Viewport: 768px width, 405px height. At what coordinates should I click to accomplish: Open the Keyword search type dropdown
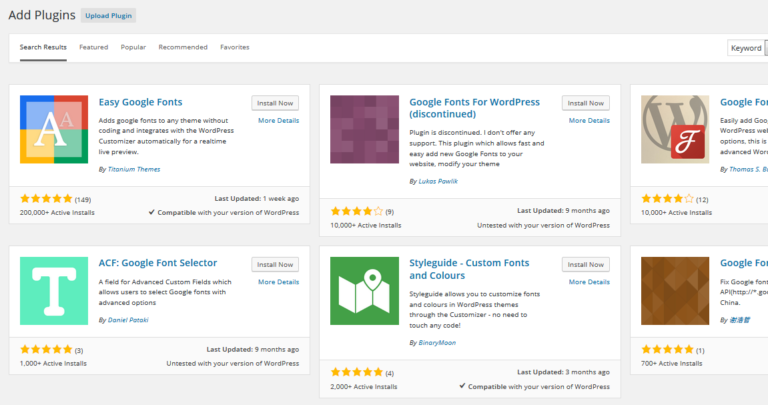point(747,48)
